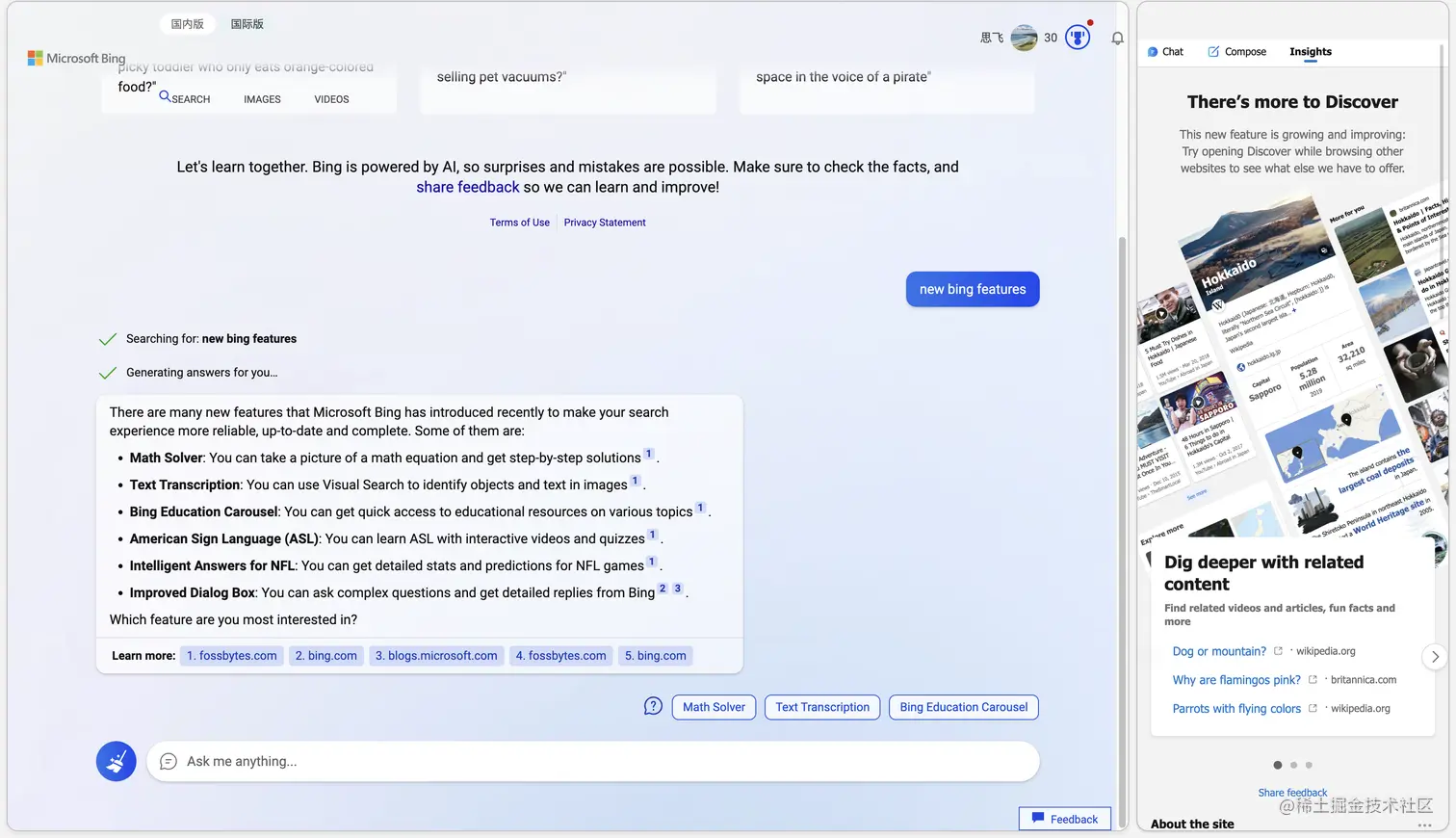Screen dimensions: 1456x838
Task: Click the chat bubble icon in input box
Action: coord(169,761)
